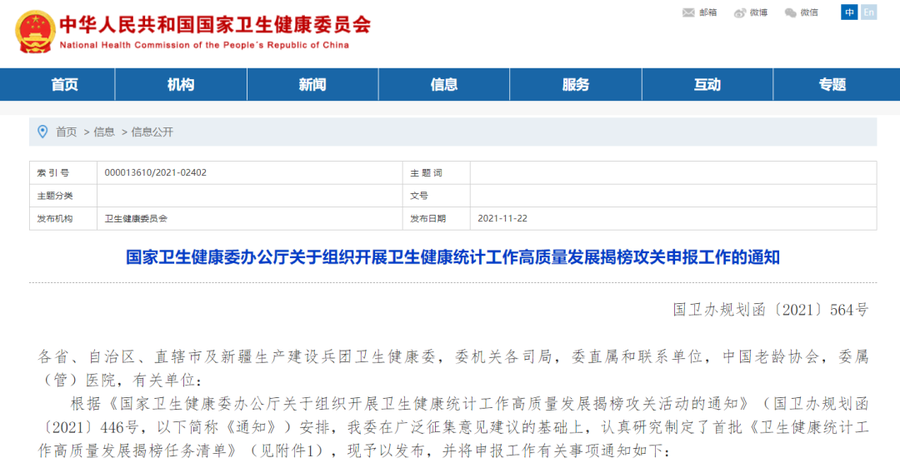Image resolution: width=900 pixels, height=463 pixels.
Task: Click the 主题词 label cell
Action: point(436,173)
